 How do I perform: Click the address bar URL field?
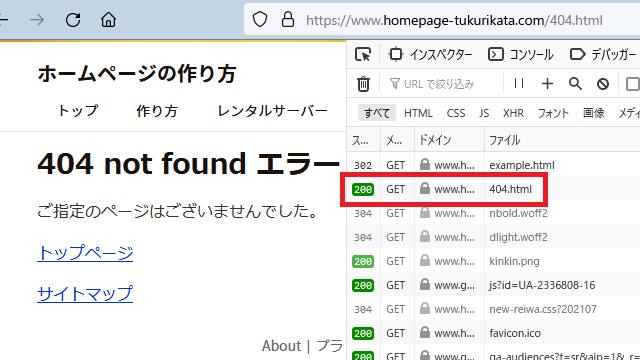pos(454,20)
